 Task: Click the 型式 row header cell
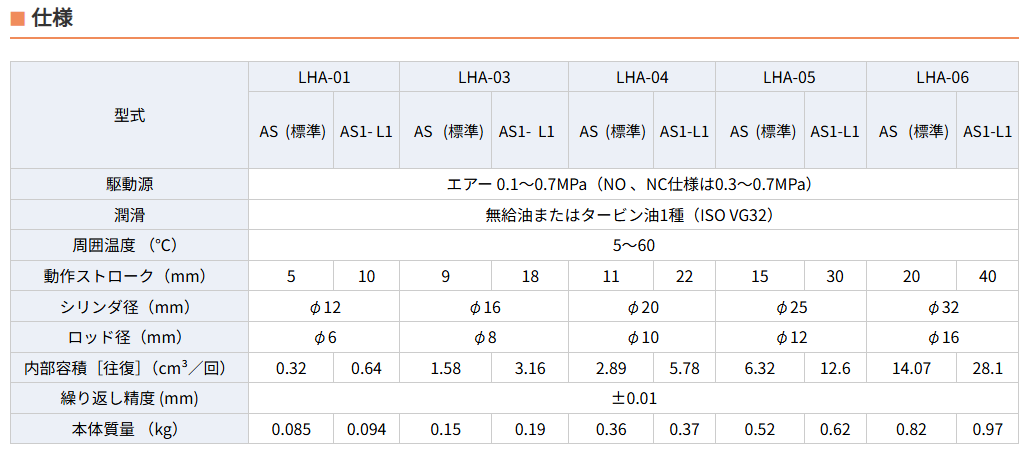point(129,115)
